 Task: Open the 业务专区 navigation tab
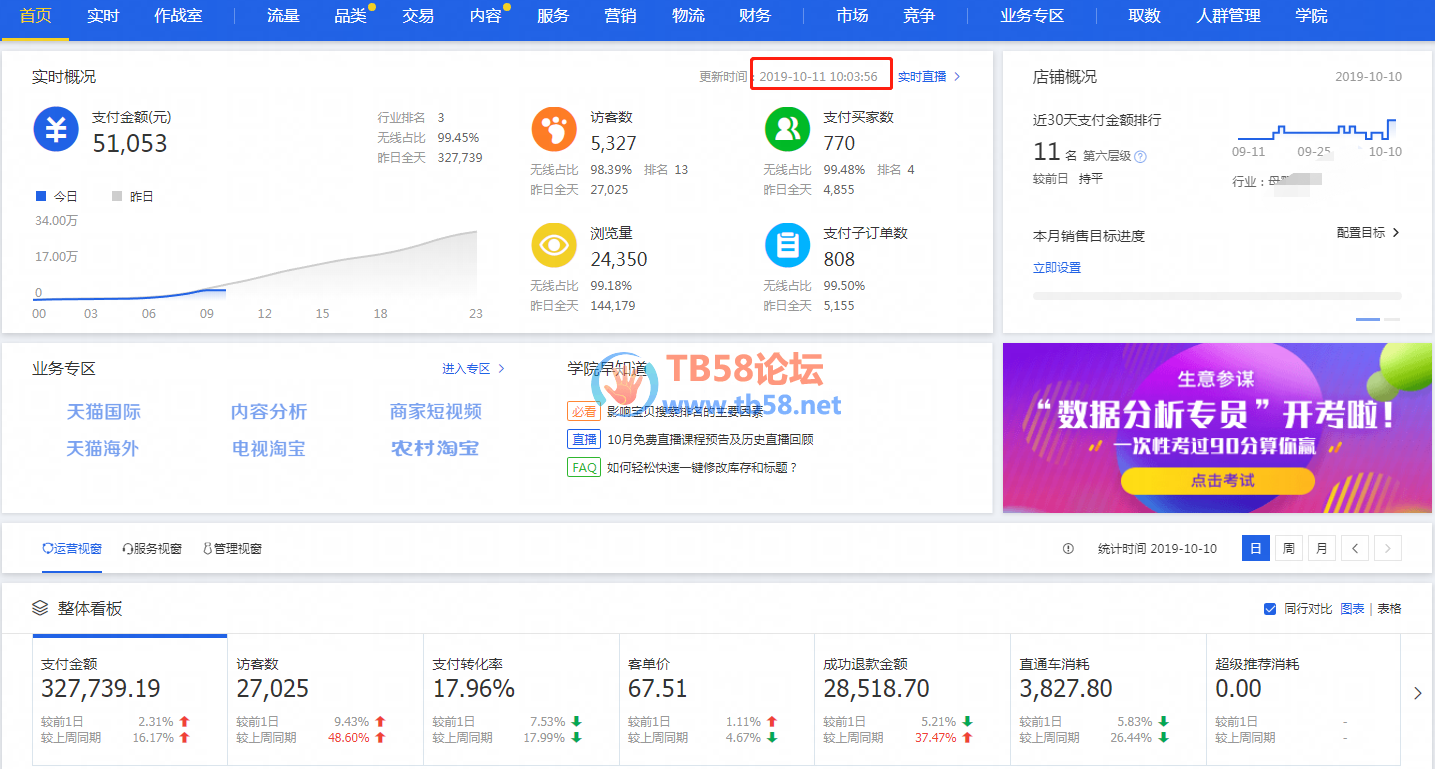pyautogui.click(x=1032, y=16)
